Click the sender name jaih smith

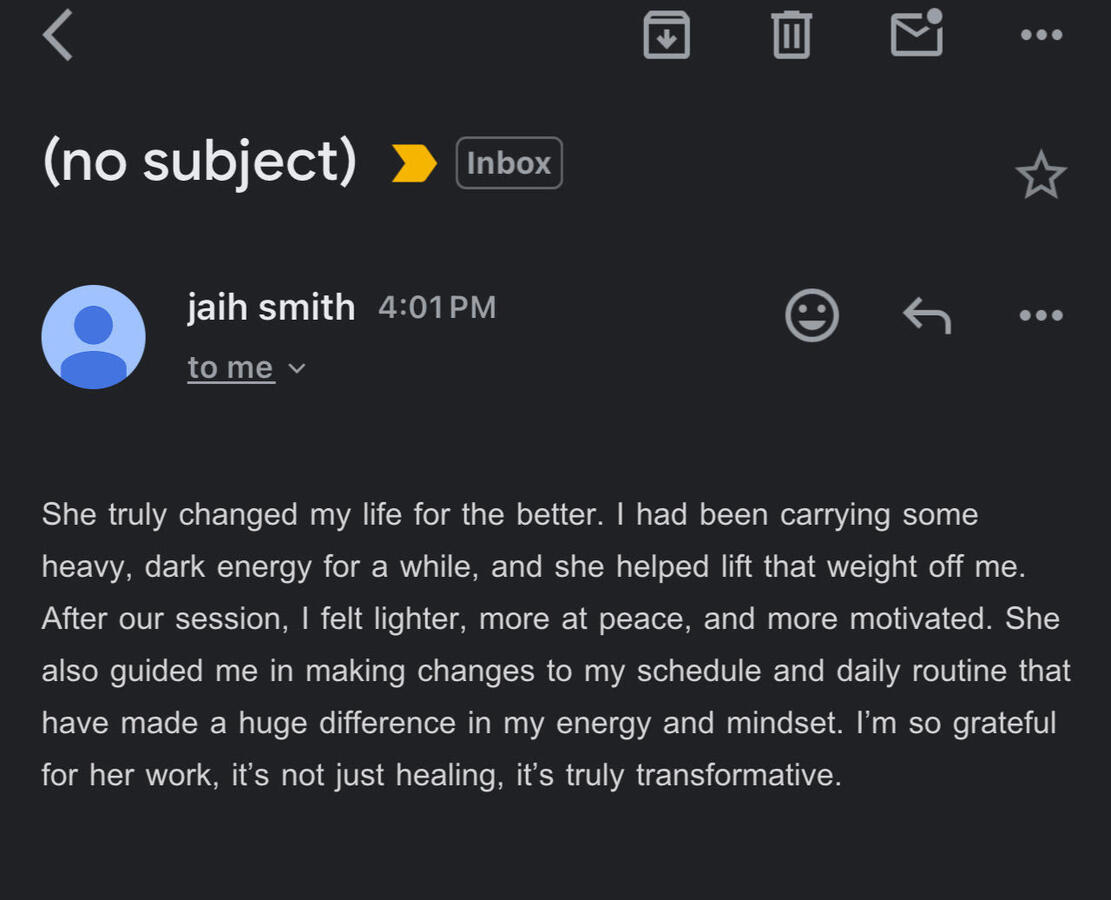pos(271,307)
